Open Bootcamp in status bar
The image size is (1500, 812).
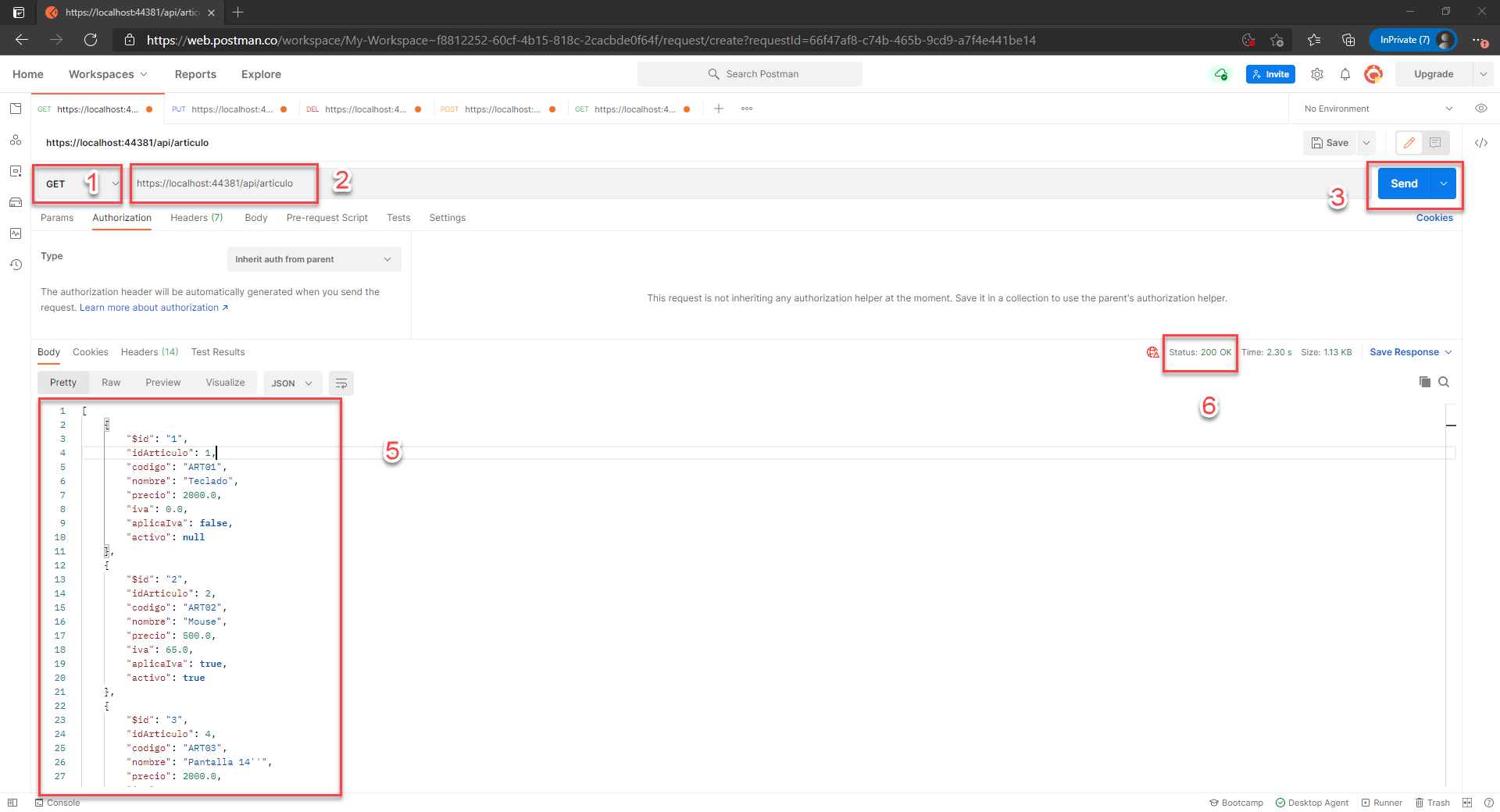(x=1236, y=803)
